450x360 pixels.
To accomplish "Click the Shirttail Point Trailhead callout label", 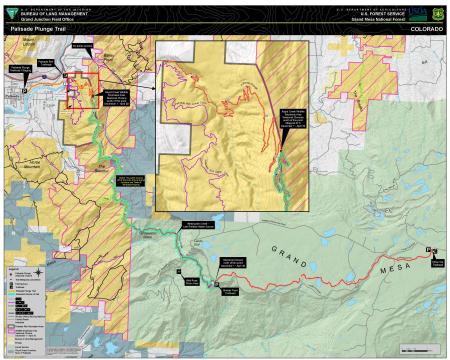I will tap(229, 292).
